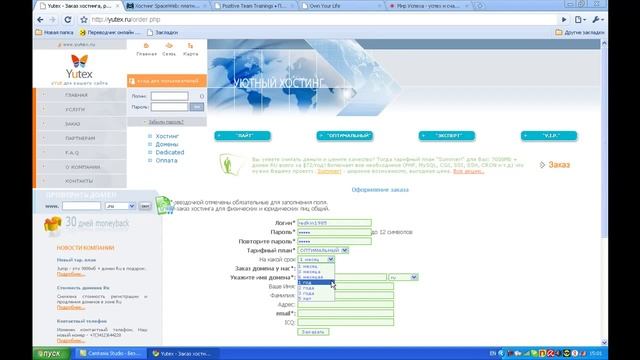The height and width of the screenshot is (360, 640).
Task: Click the browser forward arrow
Action: coord(53,20)
